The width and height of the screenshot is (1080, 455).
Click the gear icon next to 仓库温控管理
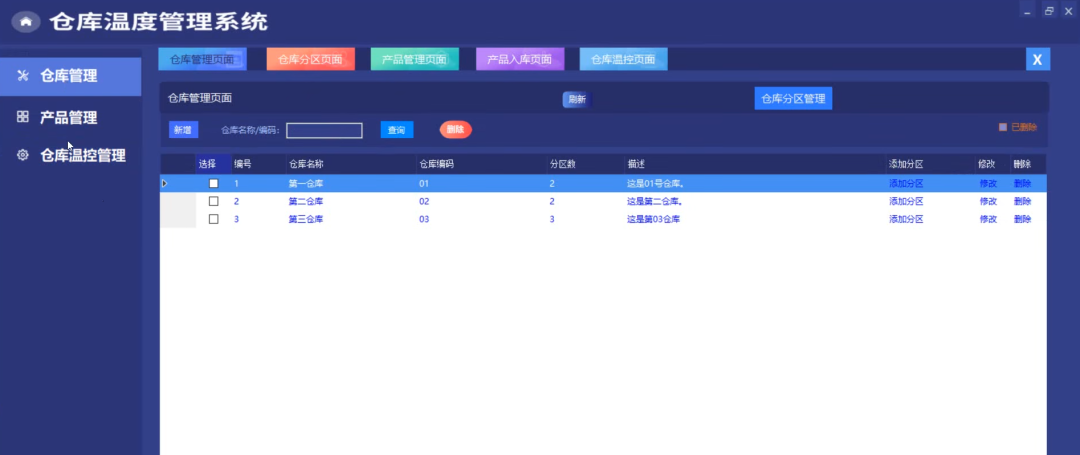(x=23, y=155)
